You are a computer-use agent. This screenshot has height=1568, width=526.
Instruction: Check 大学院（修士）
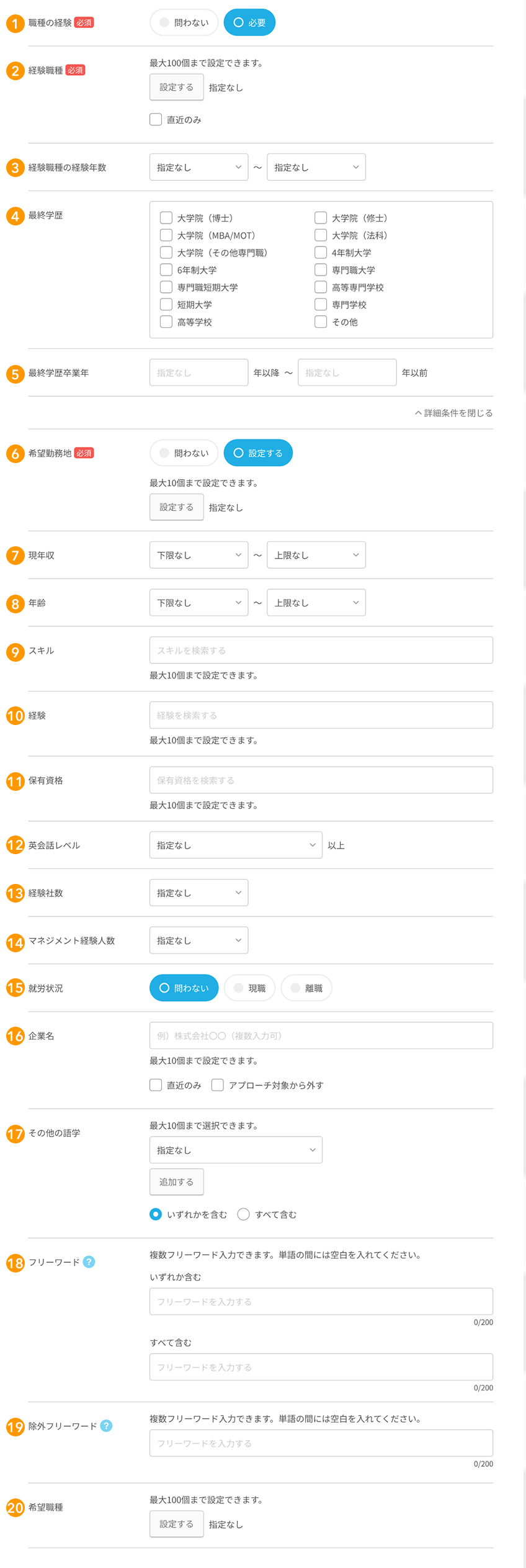[321, 218]
